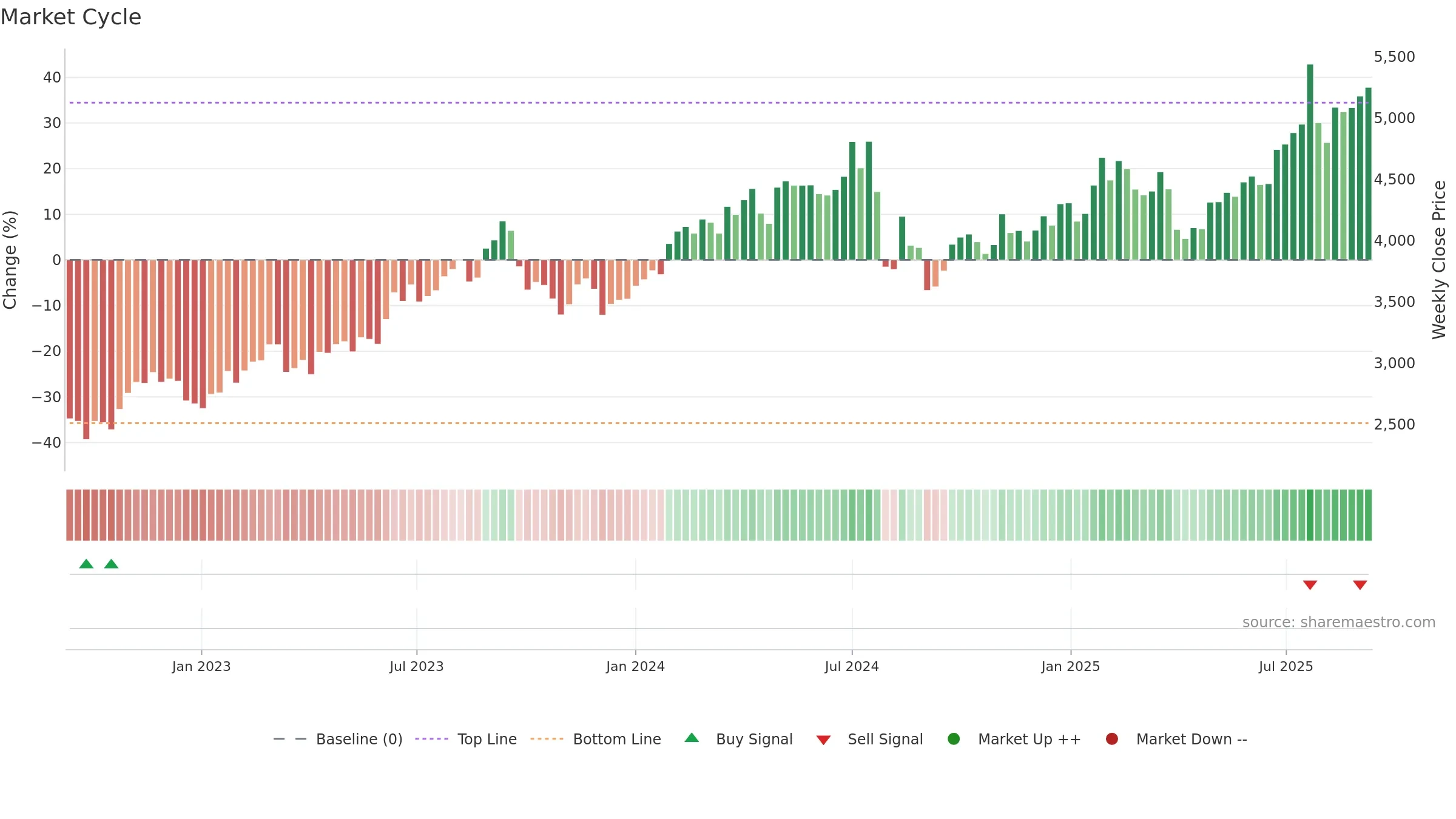Click the 30 percent axis tick label
The height and width of the screenshot is (819, 1456).
(52, 123)
